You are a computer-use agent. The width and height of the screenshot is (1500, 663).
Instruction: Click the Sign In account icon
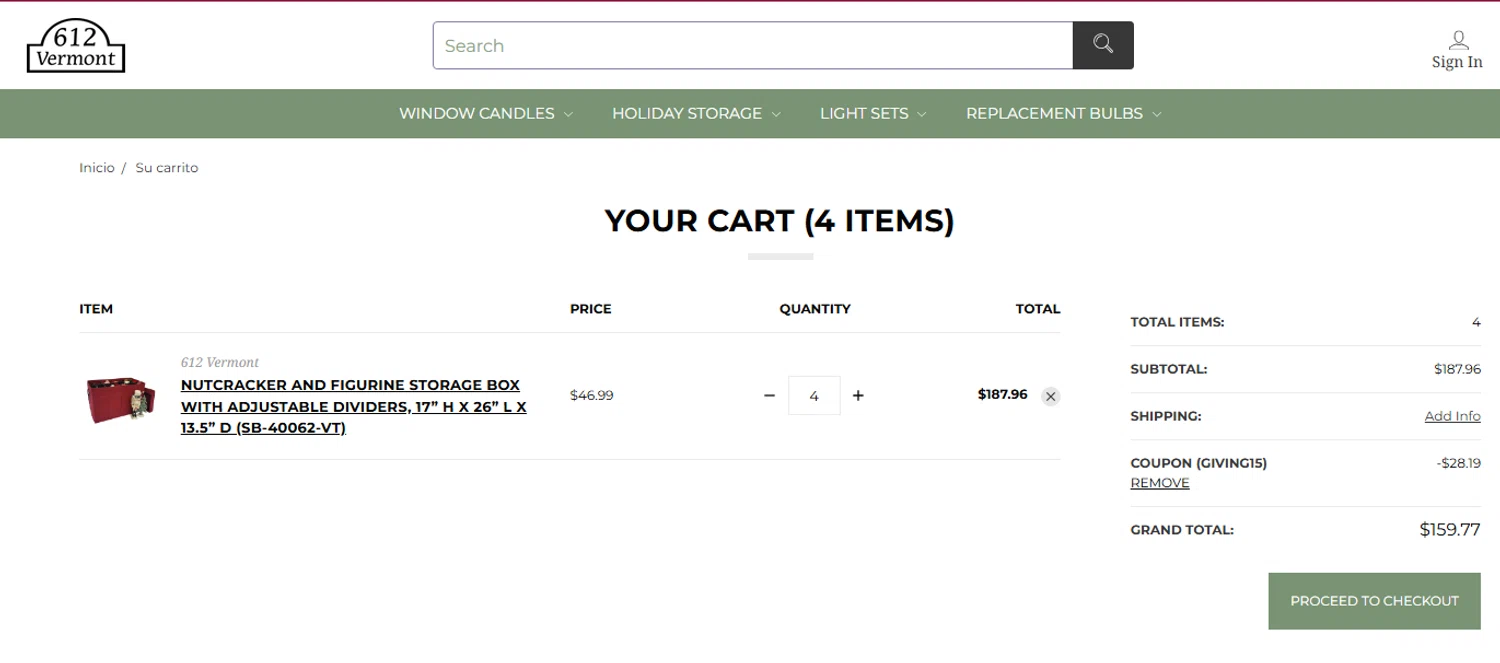(x=1458, y=40)
